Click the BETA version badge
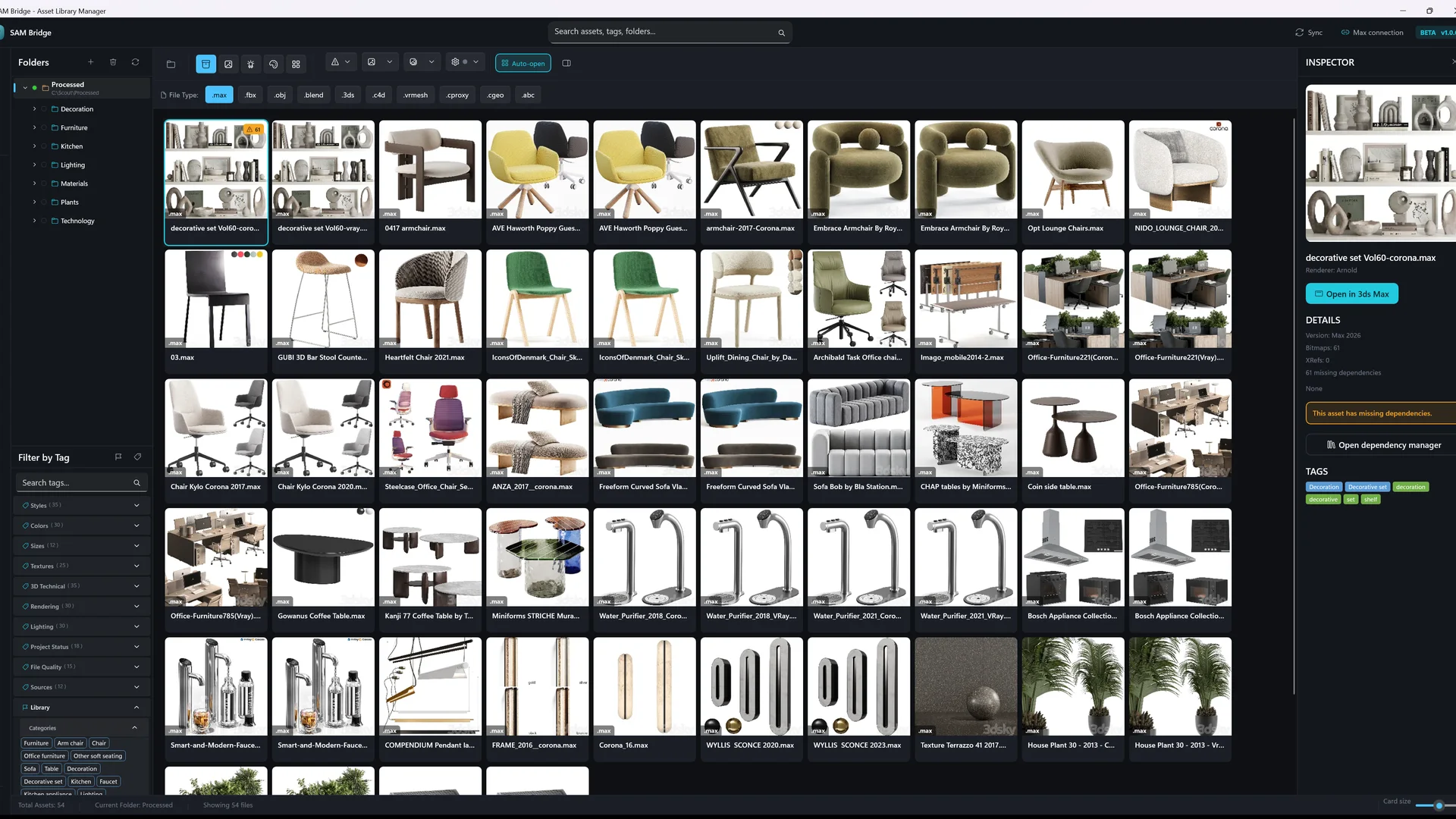The width and height of the screenshot is (1456, 819). pyautogui.click(x=1436, y=33)
